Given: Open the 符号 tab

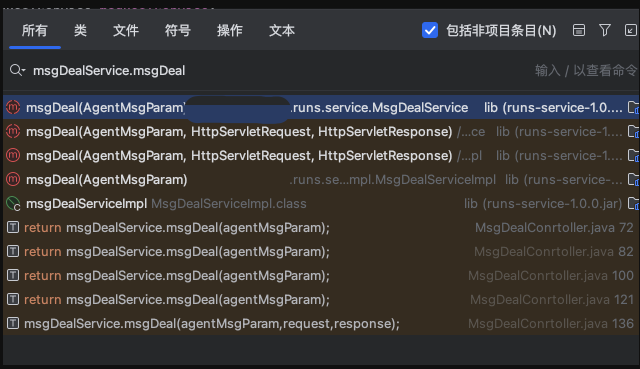Looking at the screenshot, I should (178, 31).
